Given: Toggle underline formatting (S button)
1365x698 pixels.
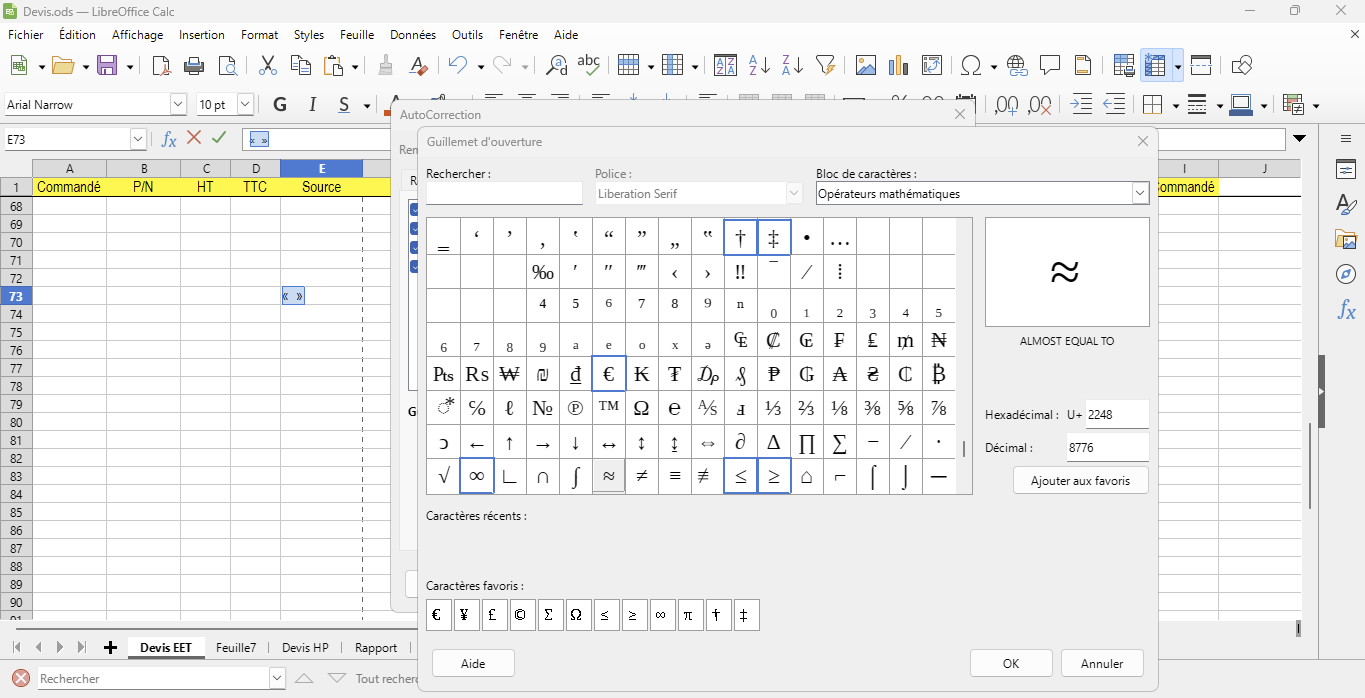Looking at the screenshot, I should coord(343,105).
